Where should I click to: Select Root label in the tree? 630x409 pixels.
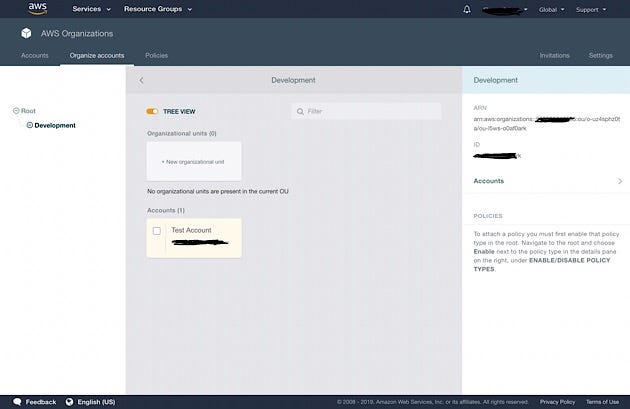28,110
